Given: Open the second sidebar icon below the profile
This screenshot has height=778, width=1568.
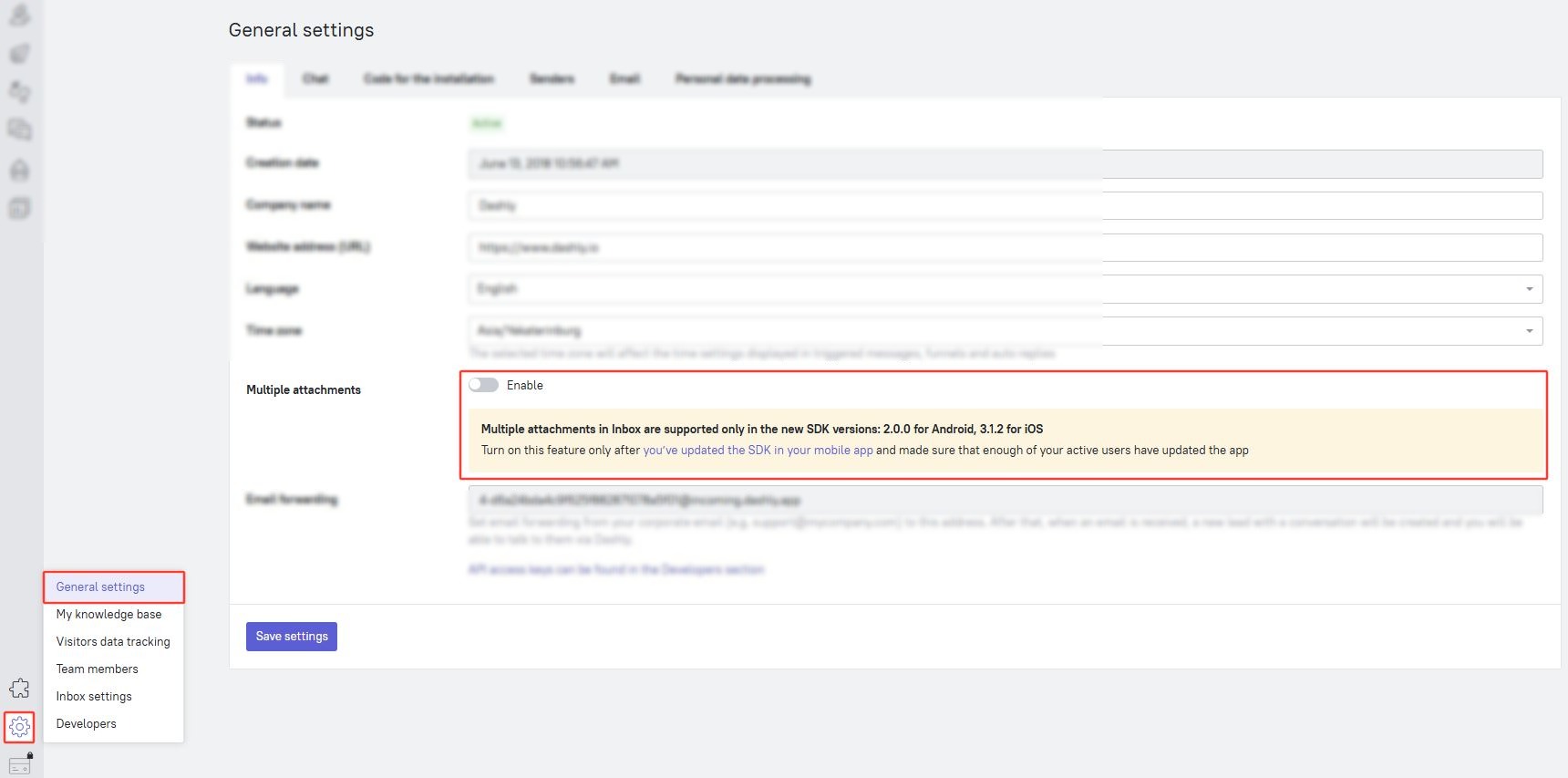Looking at the screenshot, I should pyautogui.click(x=19, y=54).
